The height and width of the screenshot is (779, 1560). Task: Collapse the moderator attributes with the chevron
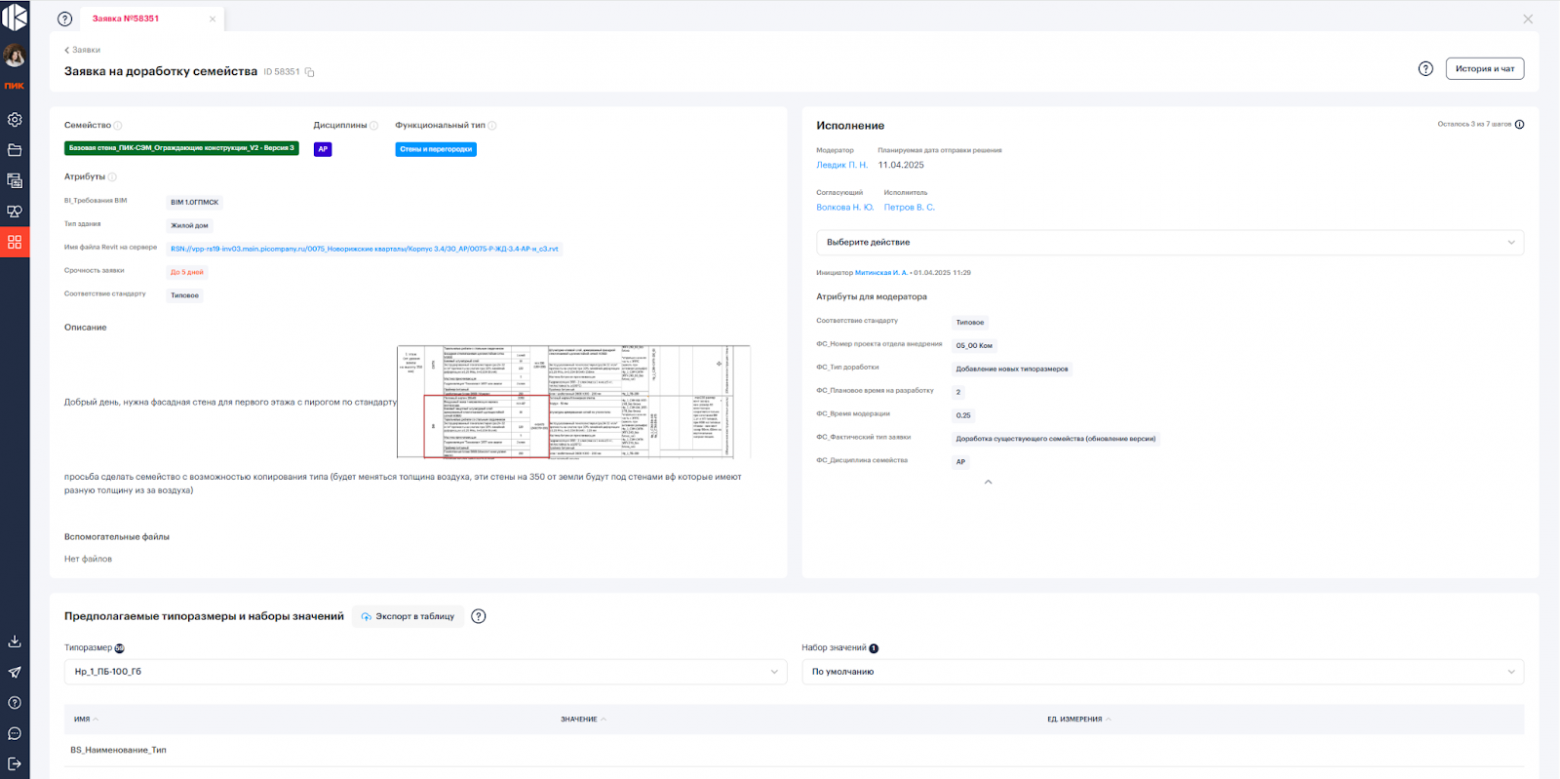tap(988, 482)
